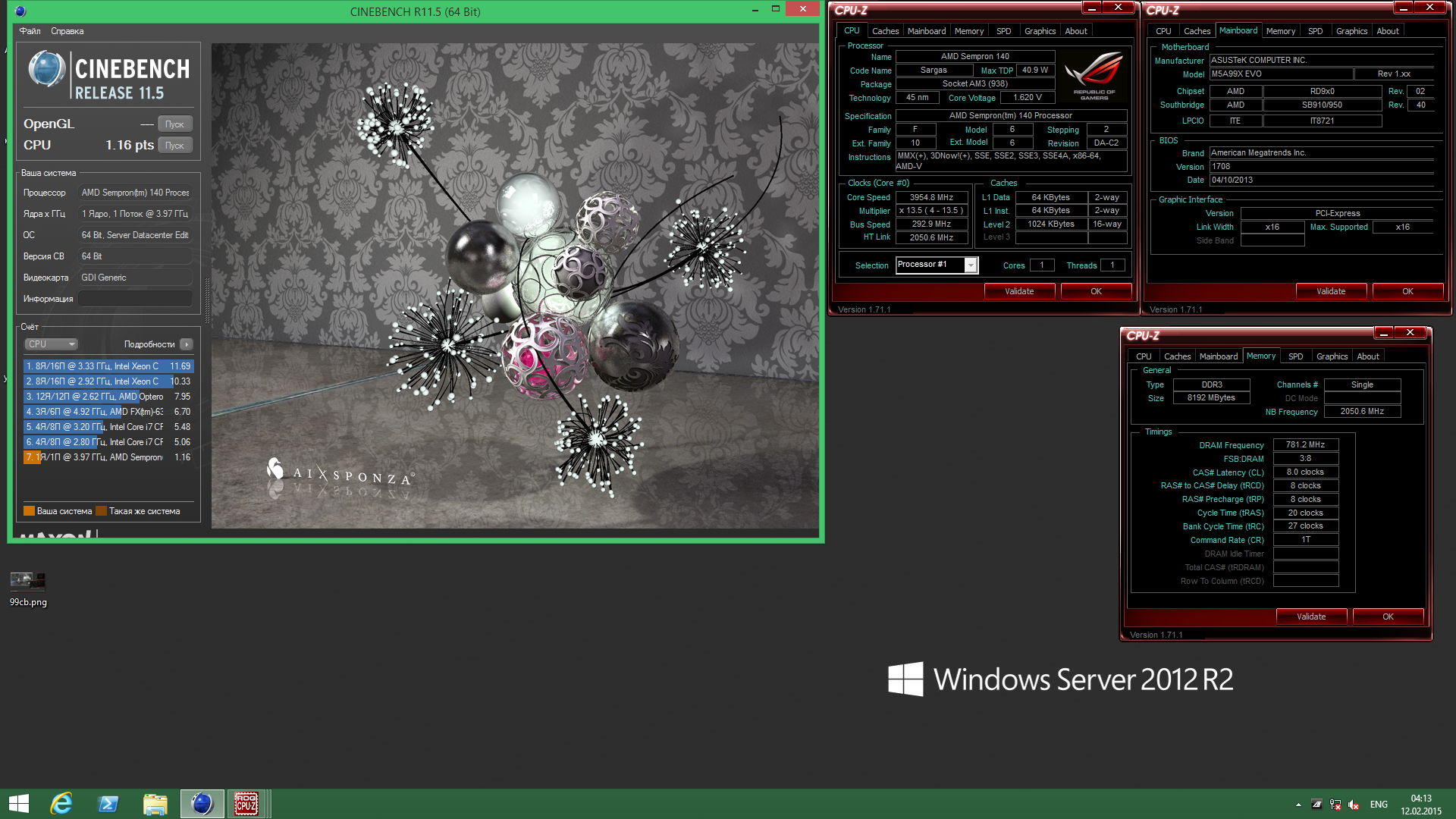
Task: Open About tab in first CPU-Z window
Action: click(x=1076, y=31)
